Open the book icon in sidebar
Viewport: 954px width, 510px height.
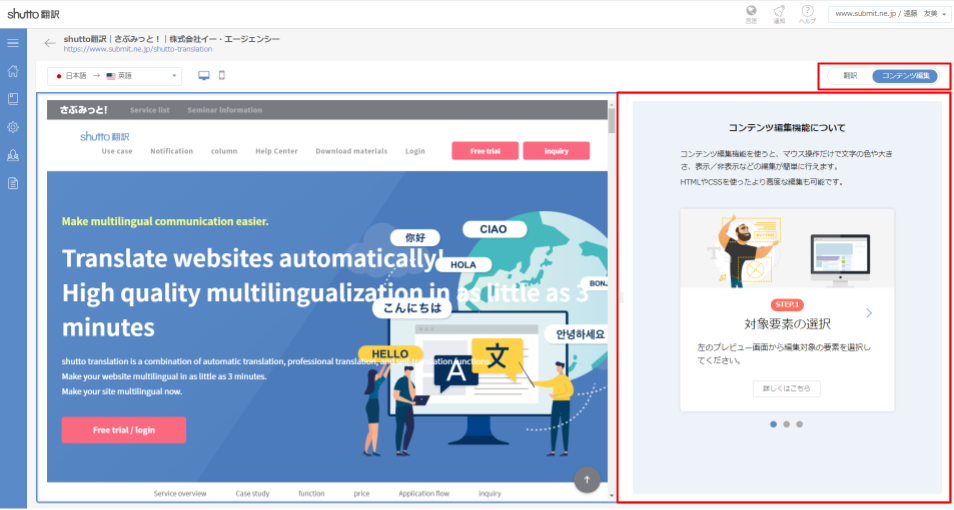coord(13,99)
